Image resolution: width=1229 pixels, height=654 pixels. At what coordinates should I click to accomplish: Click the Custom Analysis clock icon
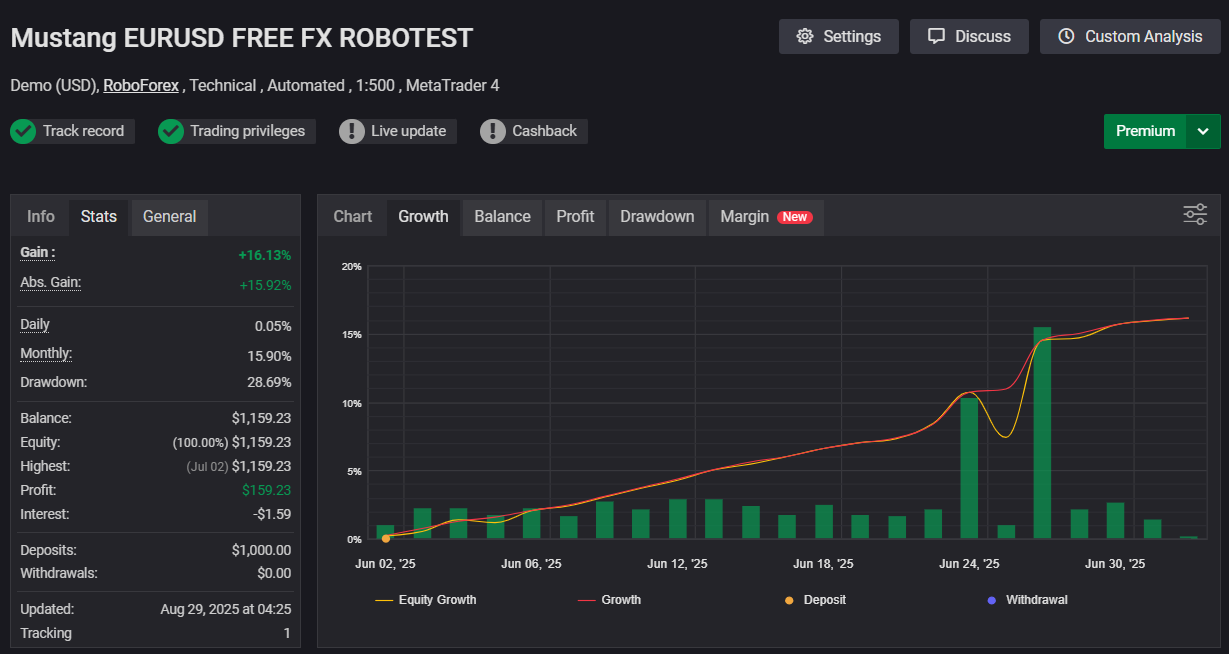[x=1066, y=37]
